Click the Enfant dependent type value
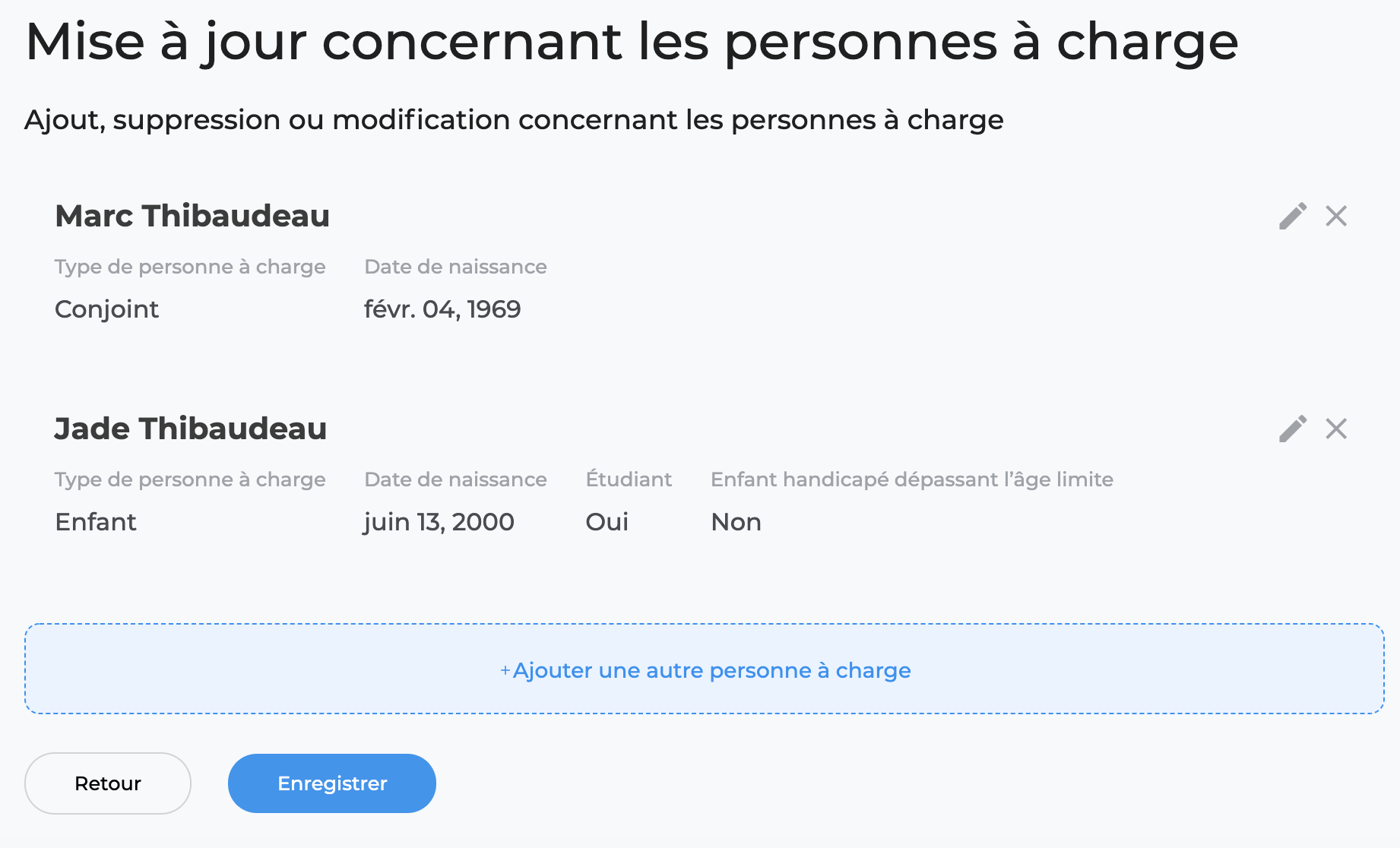This screenshot has width=1400, height=848. (x=96, y=522)
